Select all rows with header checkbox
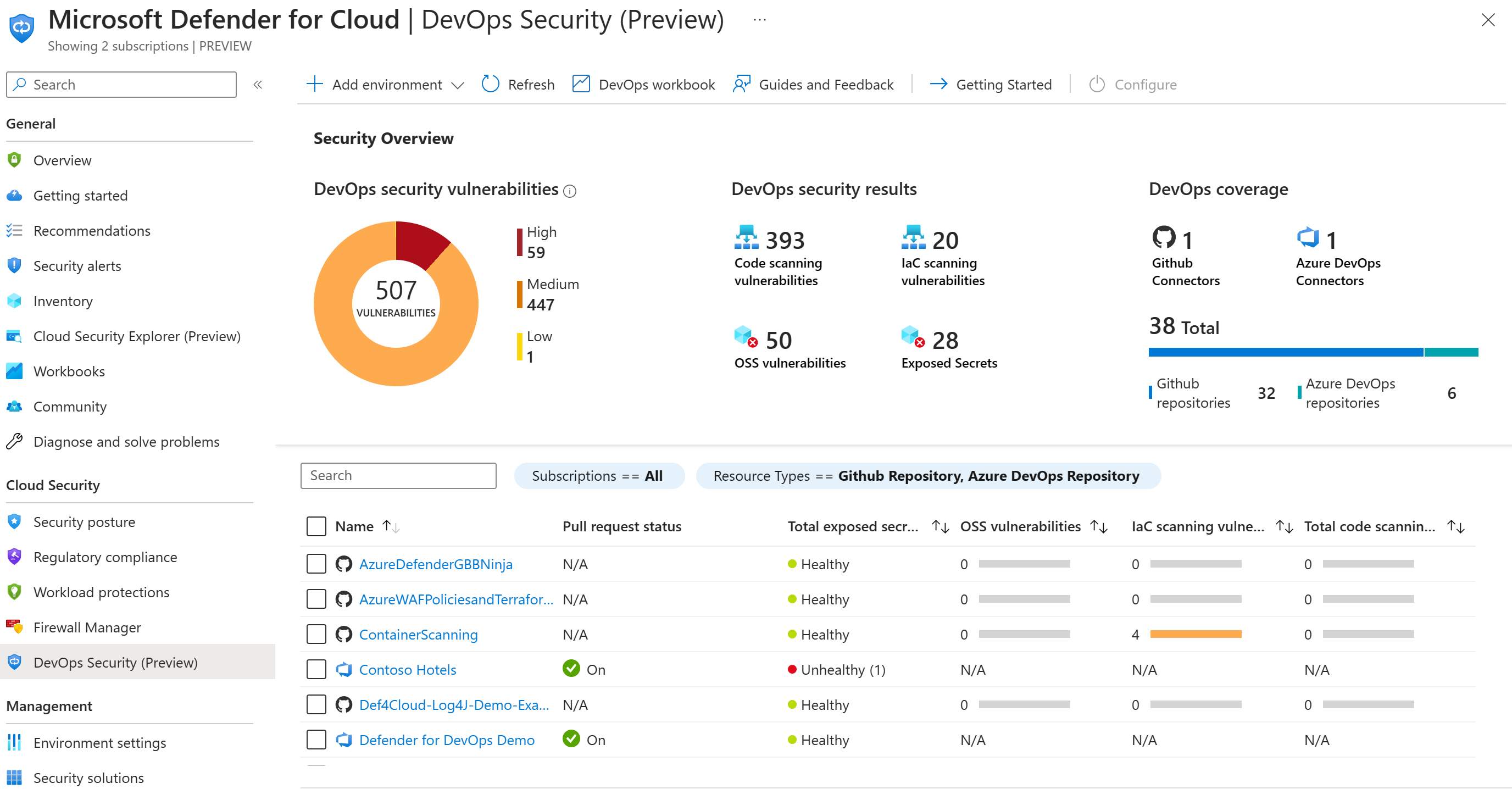This screenshot has width=1512, height=789. (x=316, y=526)
